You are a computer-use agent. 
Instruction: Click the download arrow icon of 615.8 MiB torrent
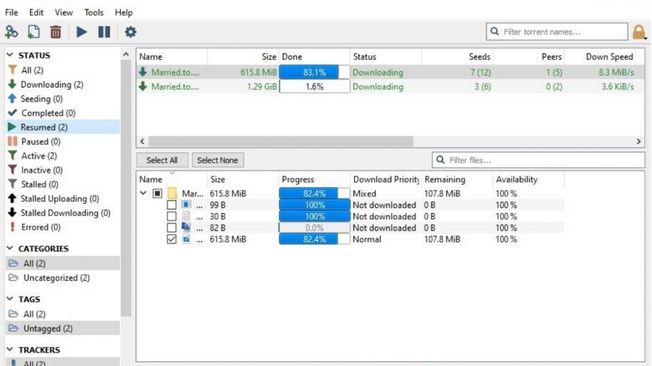pos(143,72)
